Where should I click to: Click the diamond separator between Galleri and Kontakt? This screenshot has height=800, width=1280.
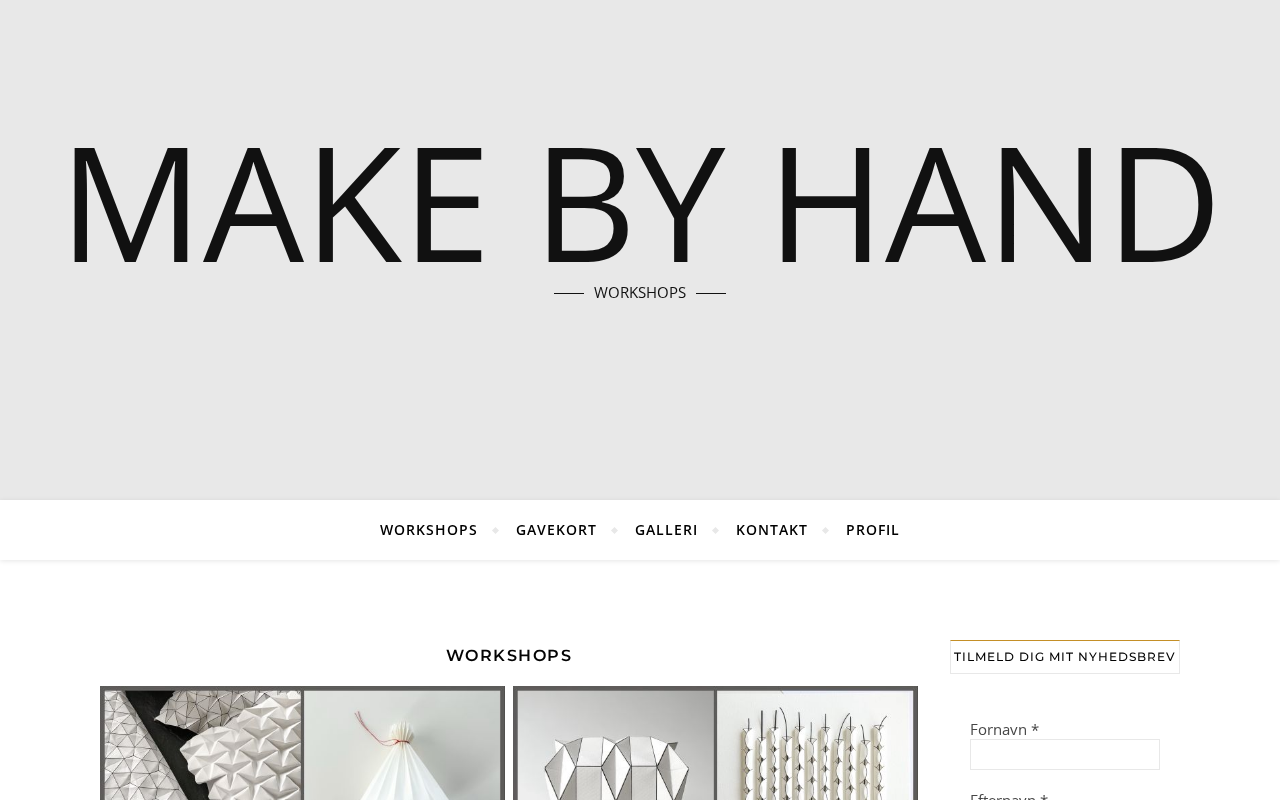point(716,530)
